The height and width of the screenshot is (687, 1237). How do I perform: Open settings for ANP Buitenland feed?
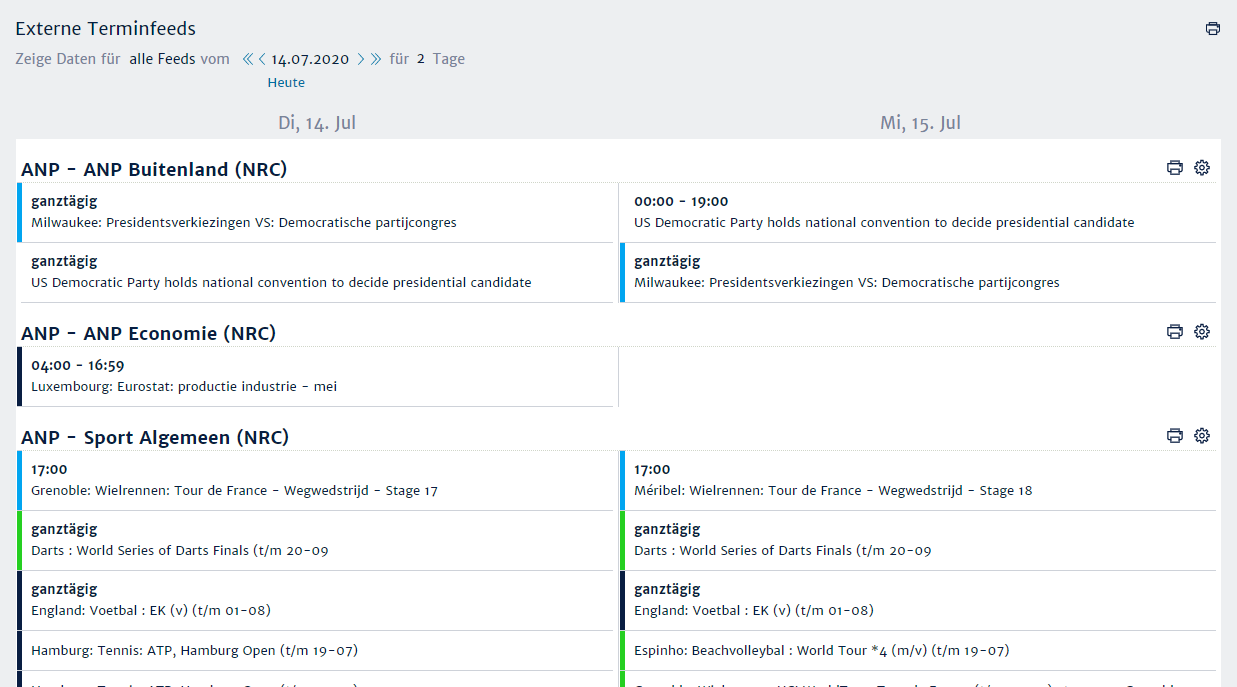point(1202,168)
